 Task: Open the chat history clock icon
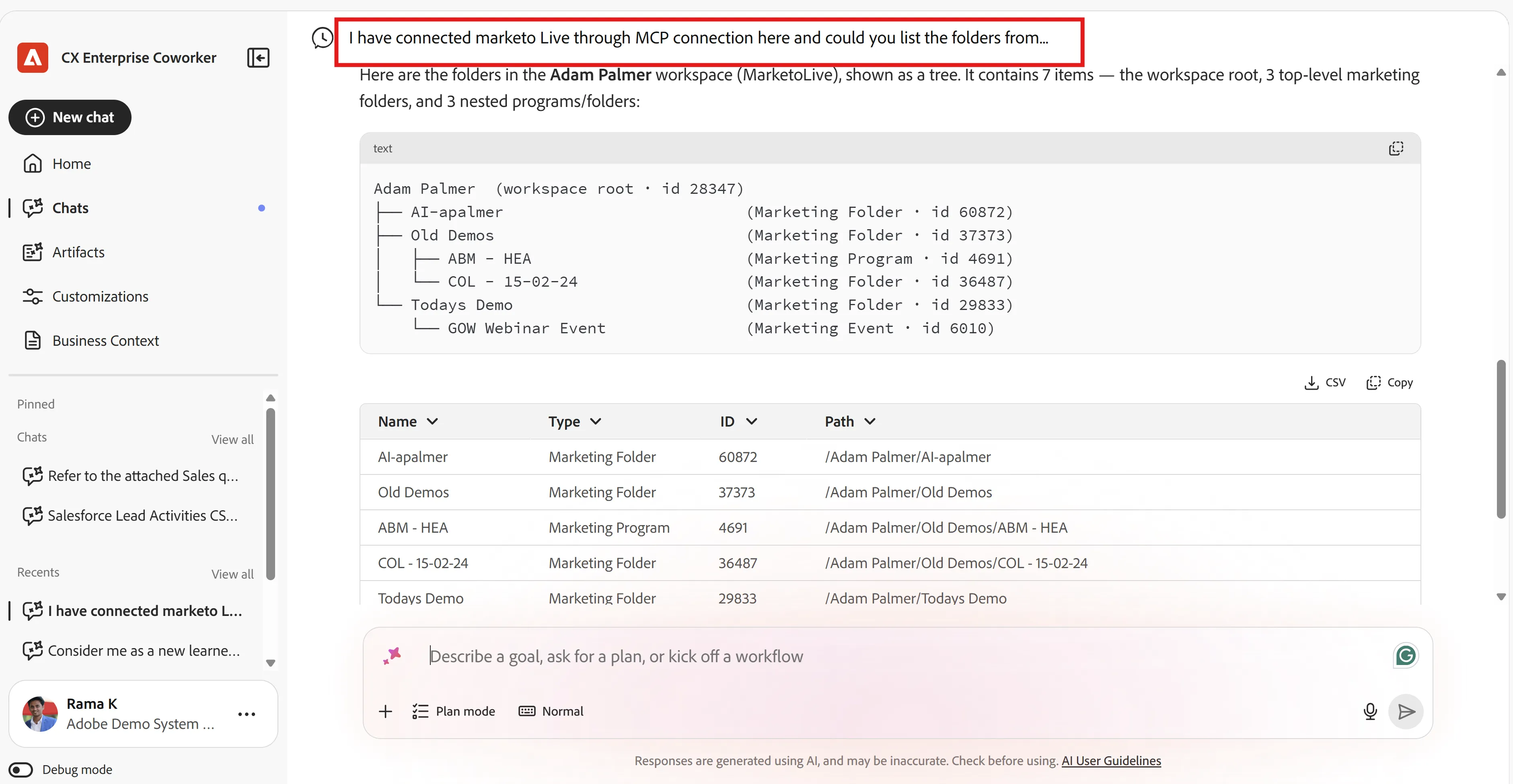point(322,38)
